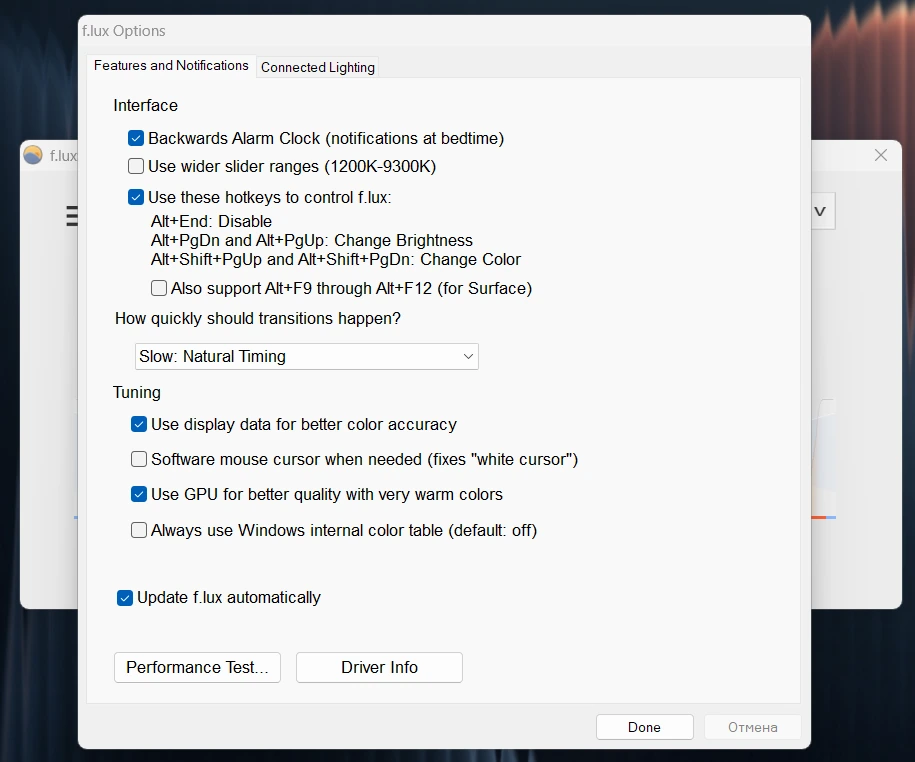Click Done to close options
Screen dimensions: 915x762
(645, 727)
